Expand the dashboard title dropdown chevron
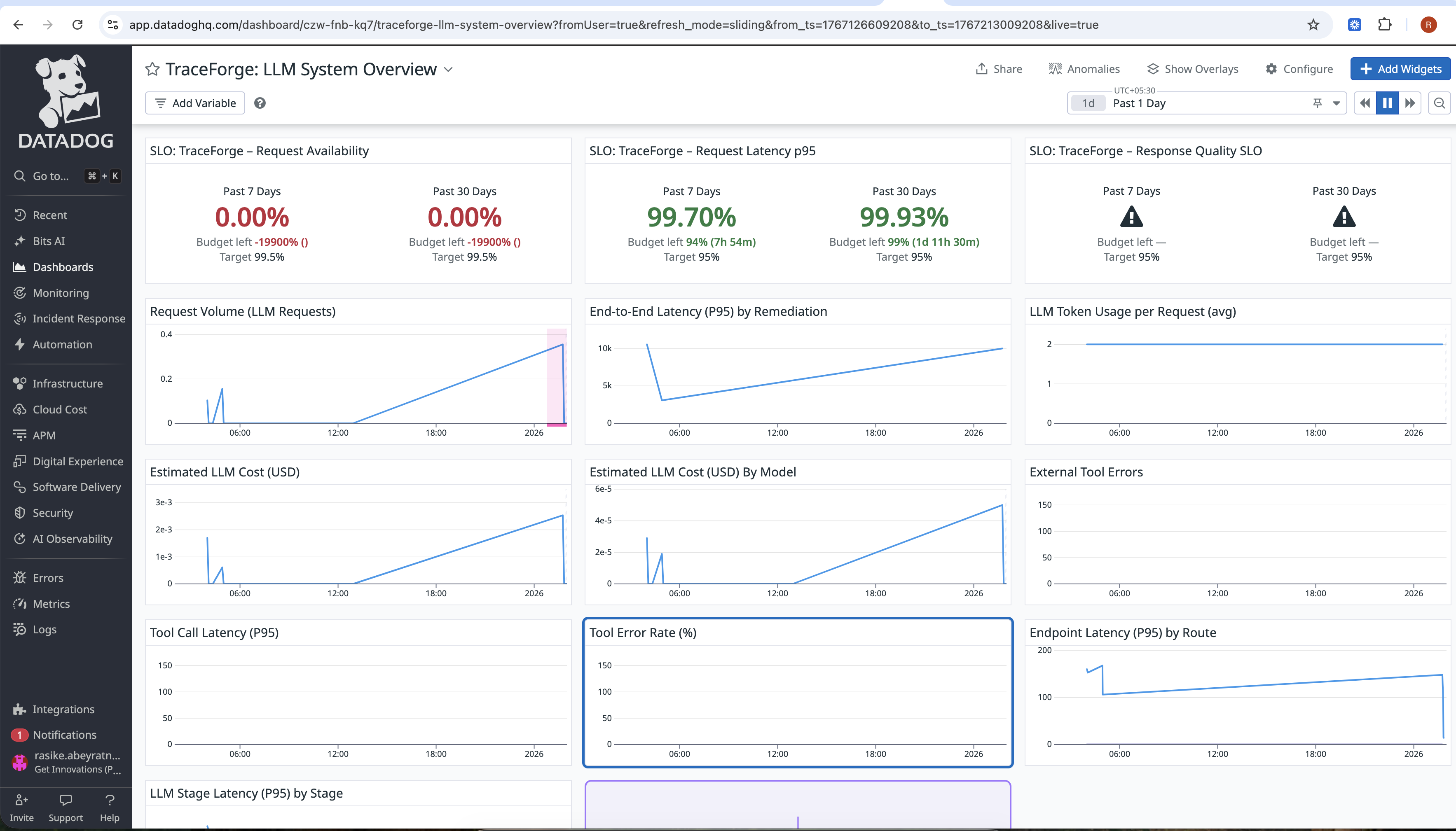The width and height of the screenshot is (1456, 831). pyautogui.click(x=449, y=70)
